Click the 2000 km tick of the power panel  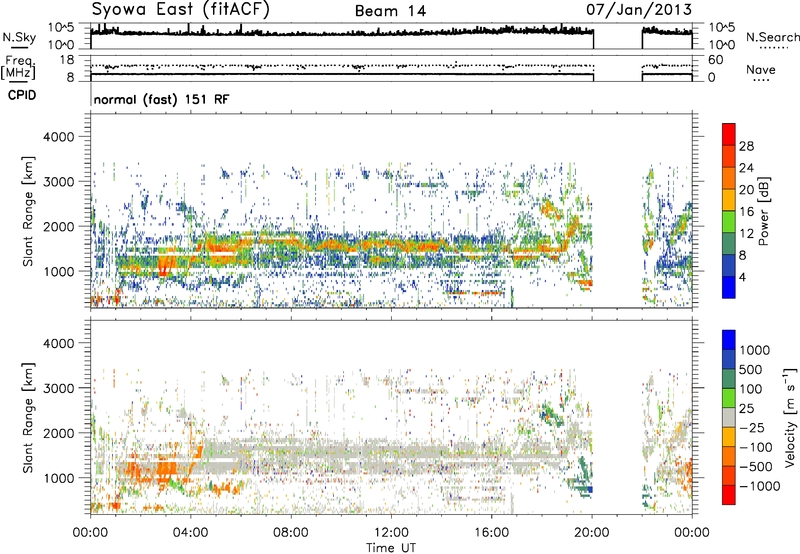(58, 226)
